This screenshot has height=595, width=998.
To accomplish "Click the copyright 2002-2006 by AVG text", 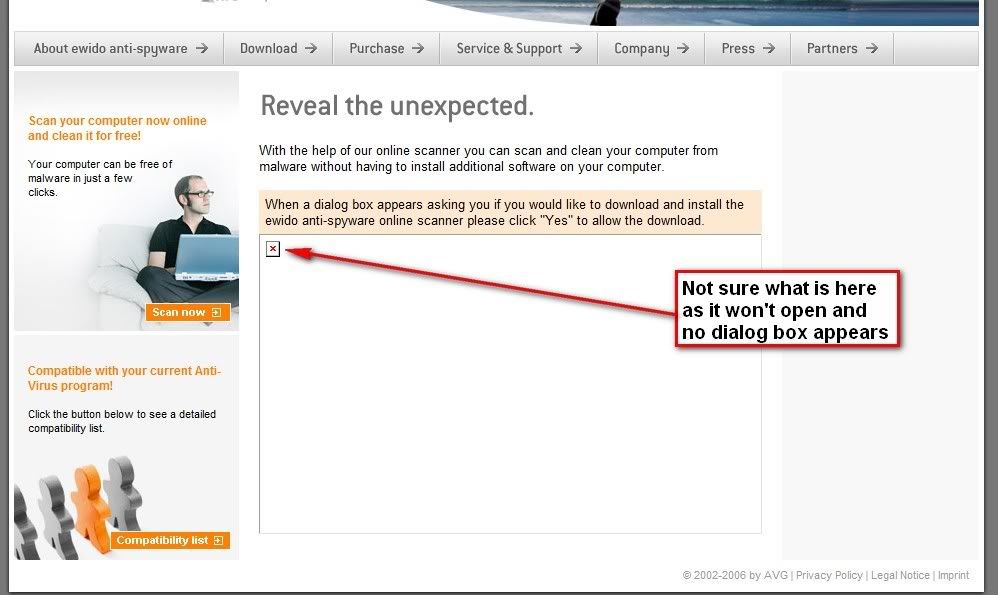I will [734, 575].
